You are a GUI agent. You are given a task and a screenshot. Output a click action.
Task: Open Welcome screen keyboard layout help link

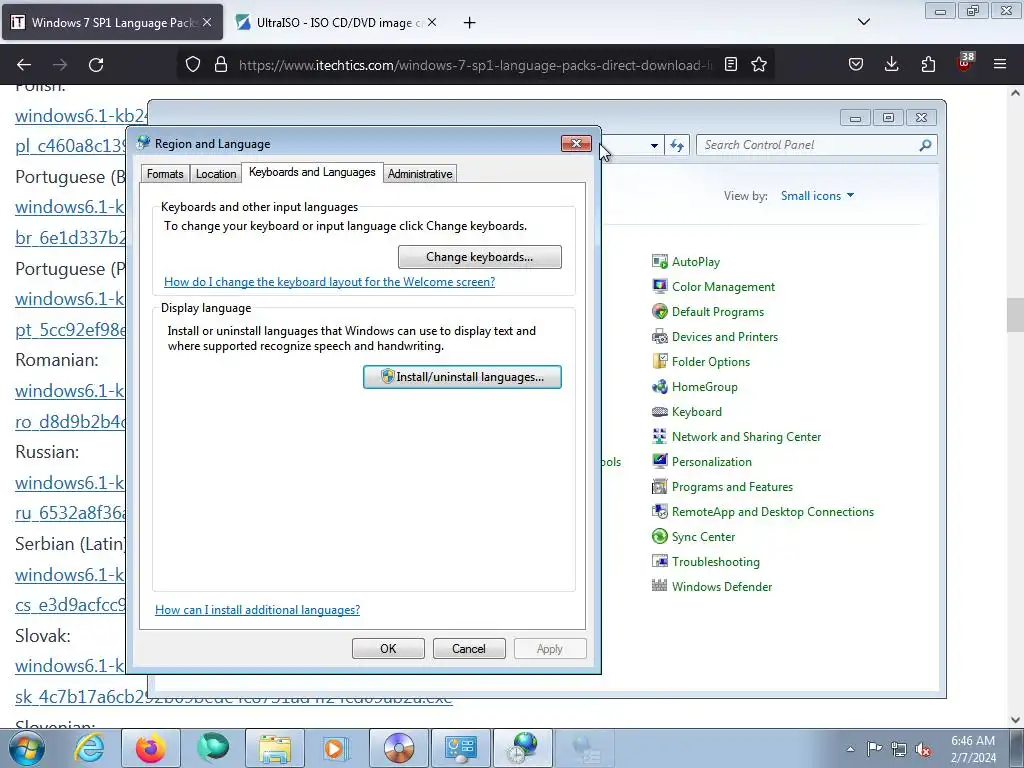click(329, 282)
